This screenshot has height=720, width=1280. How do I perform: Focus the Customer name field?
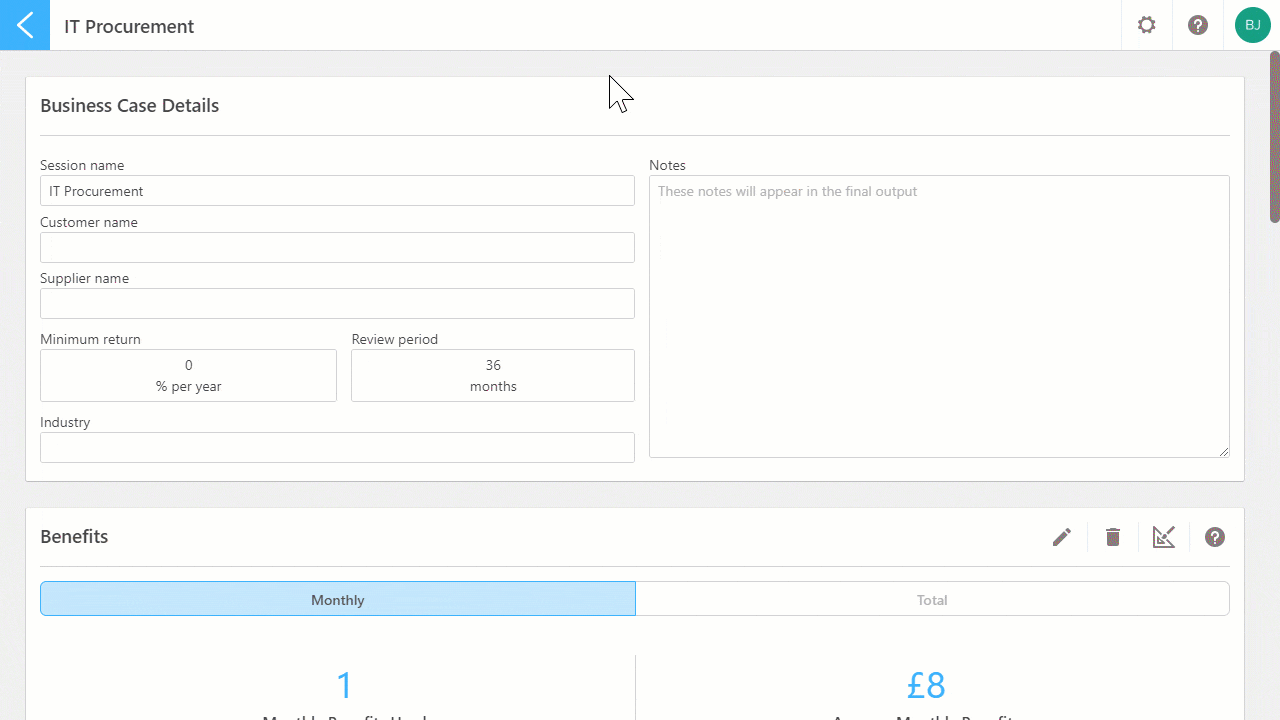pyautogui.click(x=337, y=247)
